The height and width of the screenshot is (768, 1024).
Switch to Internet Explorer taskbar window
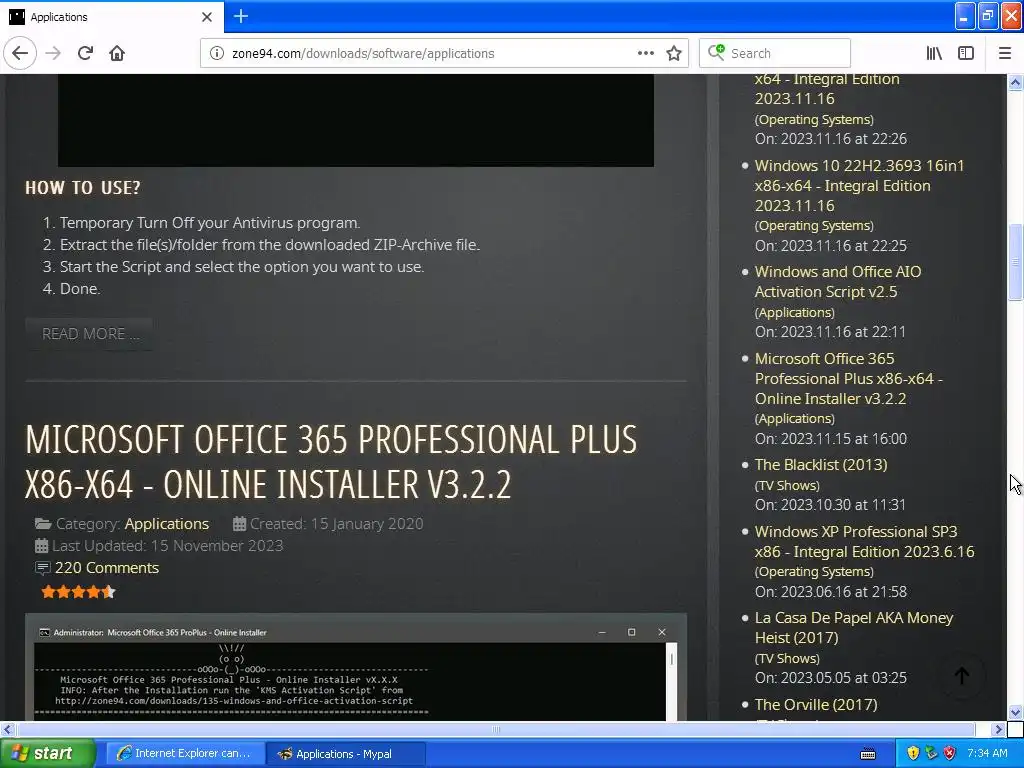(185, 753)
